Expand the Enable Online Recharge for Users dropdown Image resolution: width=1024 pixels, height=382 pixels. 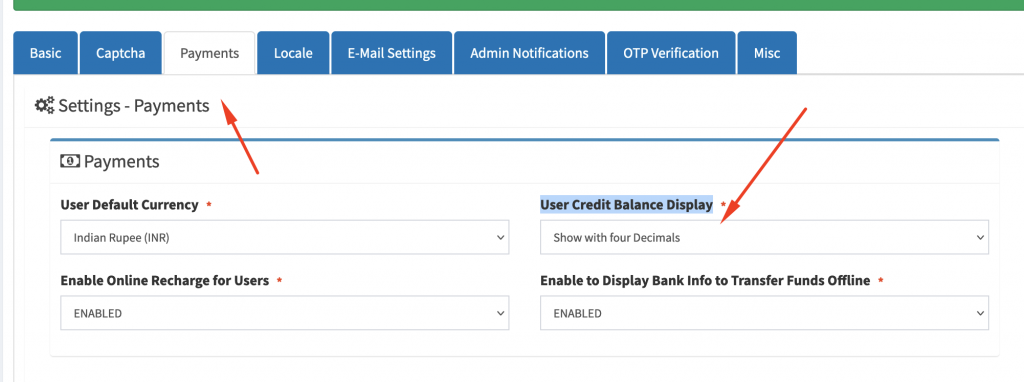click(285, 313)
